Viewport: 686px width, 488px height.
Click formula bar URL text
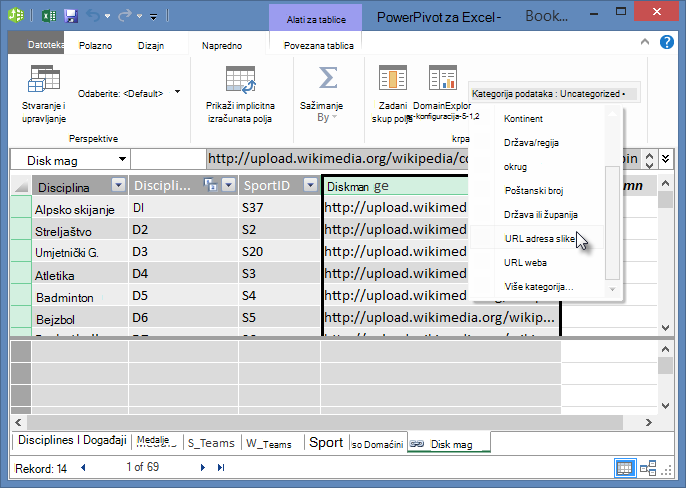338,158
